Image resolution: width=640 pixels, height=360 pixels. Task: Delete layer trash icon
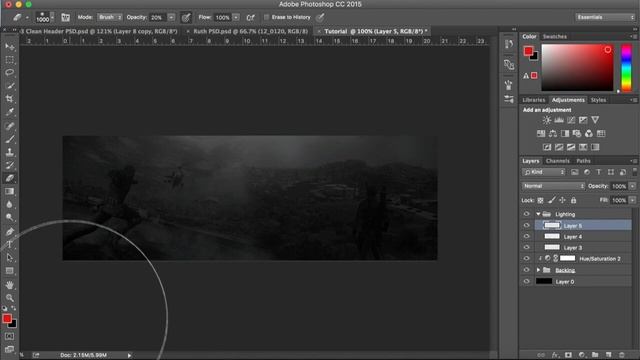(x=622, y=355)
